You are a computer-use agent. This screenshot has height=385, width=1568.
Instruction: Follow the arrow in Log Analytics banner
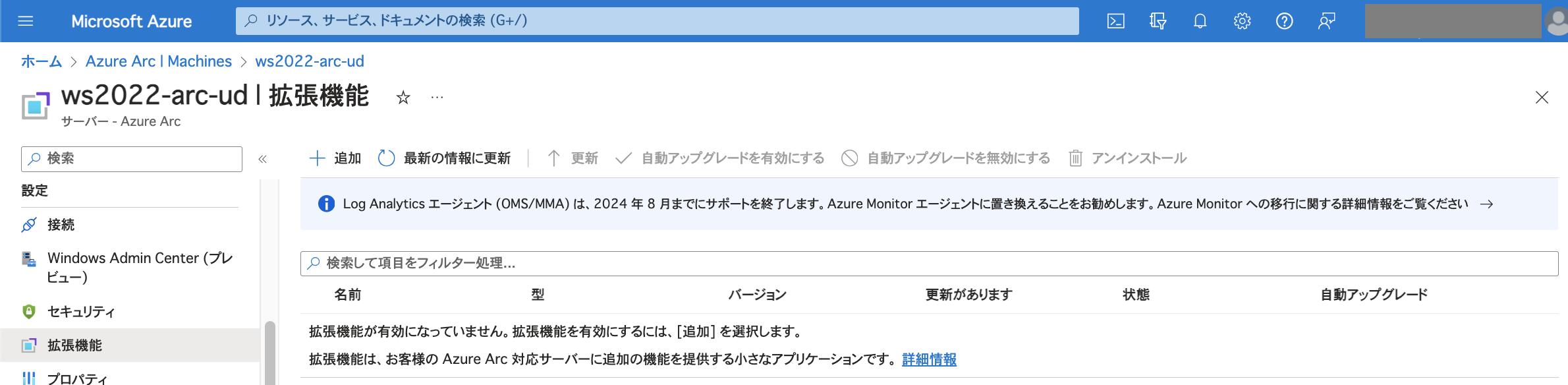tap(1486, 204)
